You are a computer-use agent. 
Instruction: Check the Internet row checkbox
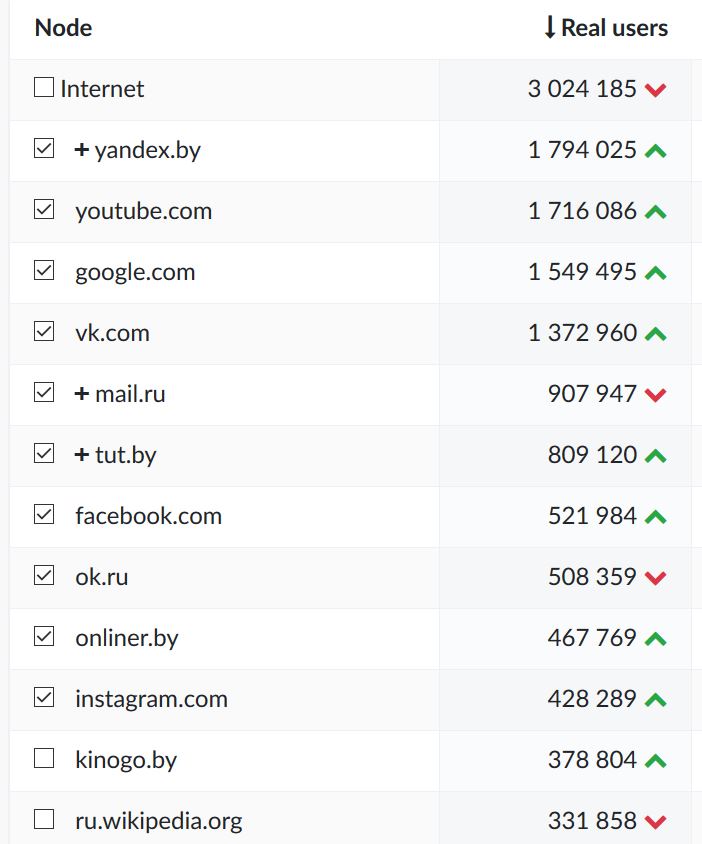[44, 88]
